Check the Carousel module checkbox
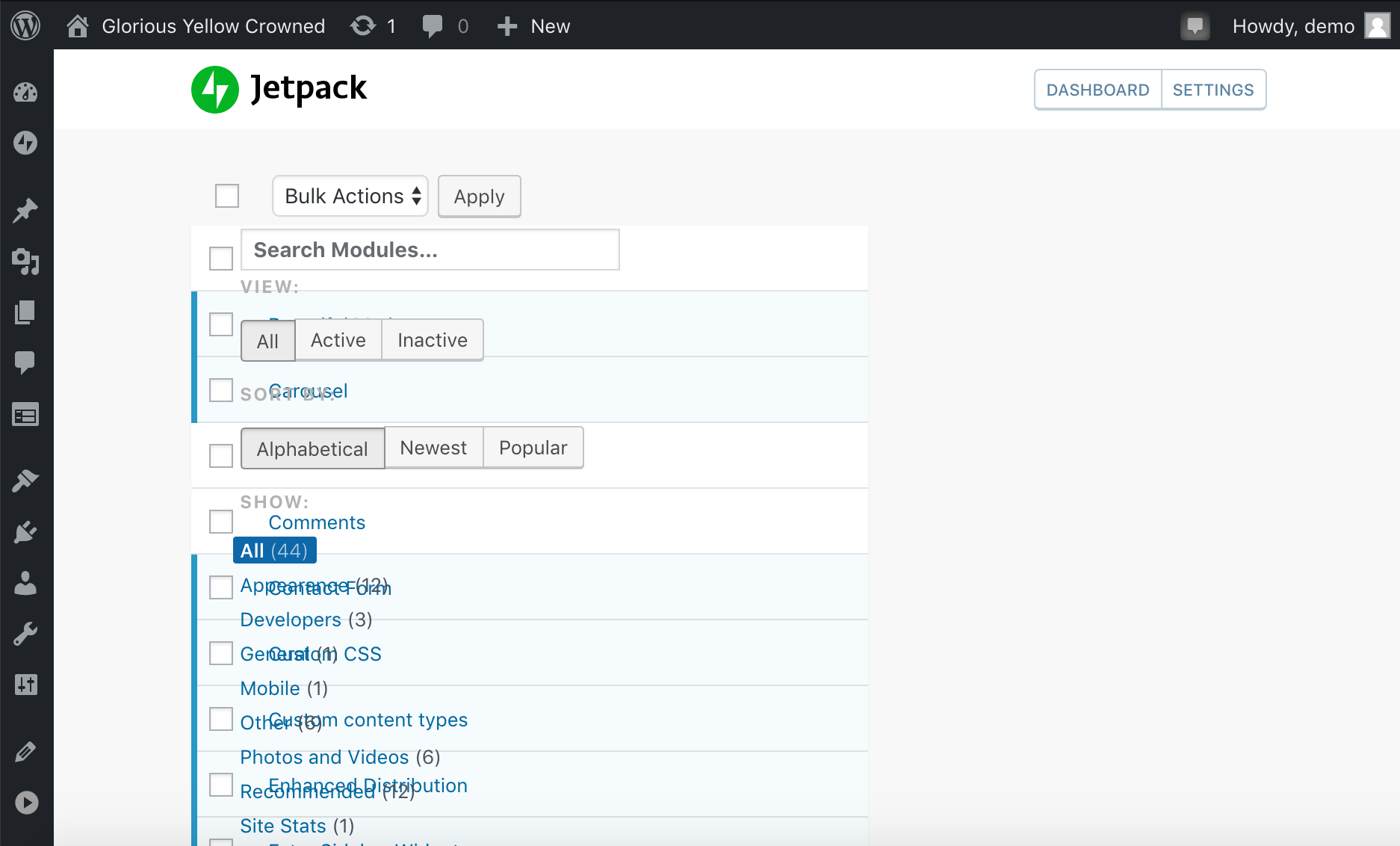 (221, 390)
